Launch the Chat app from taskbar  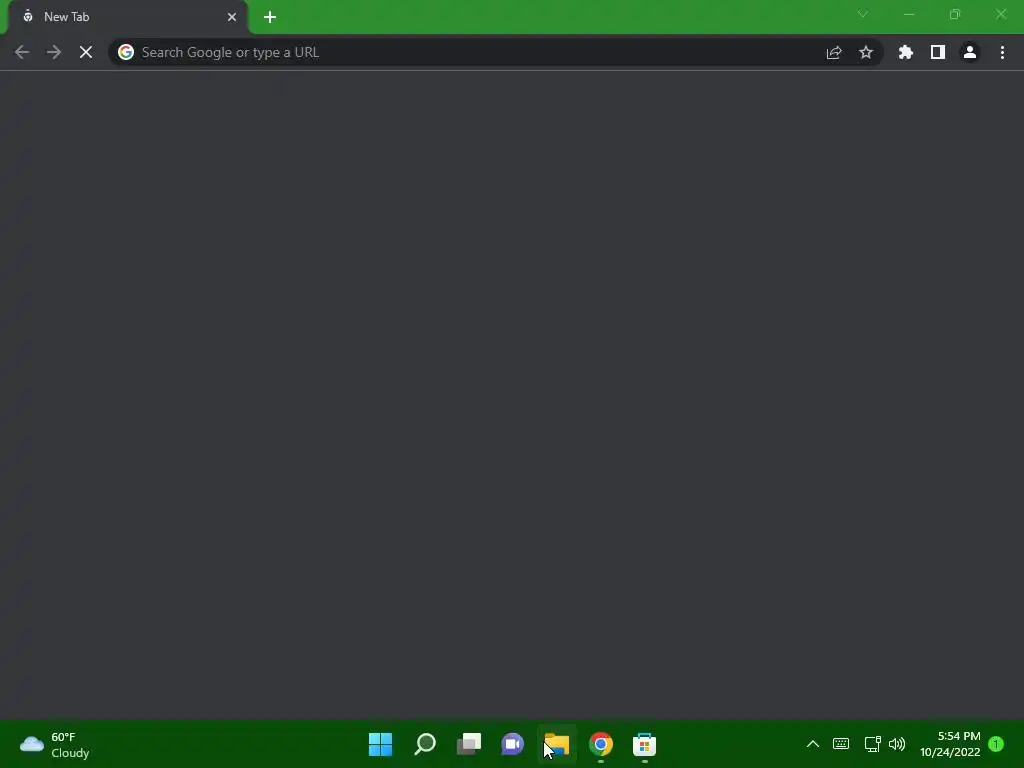[x=513, y=744]
